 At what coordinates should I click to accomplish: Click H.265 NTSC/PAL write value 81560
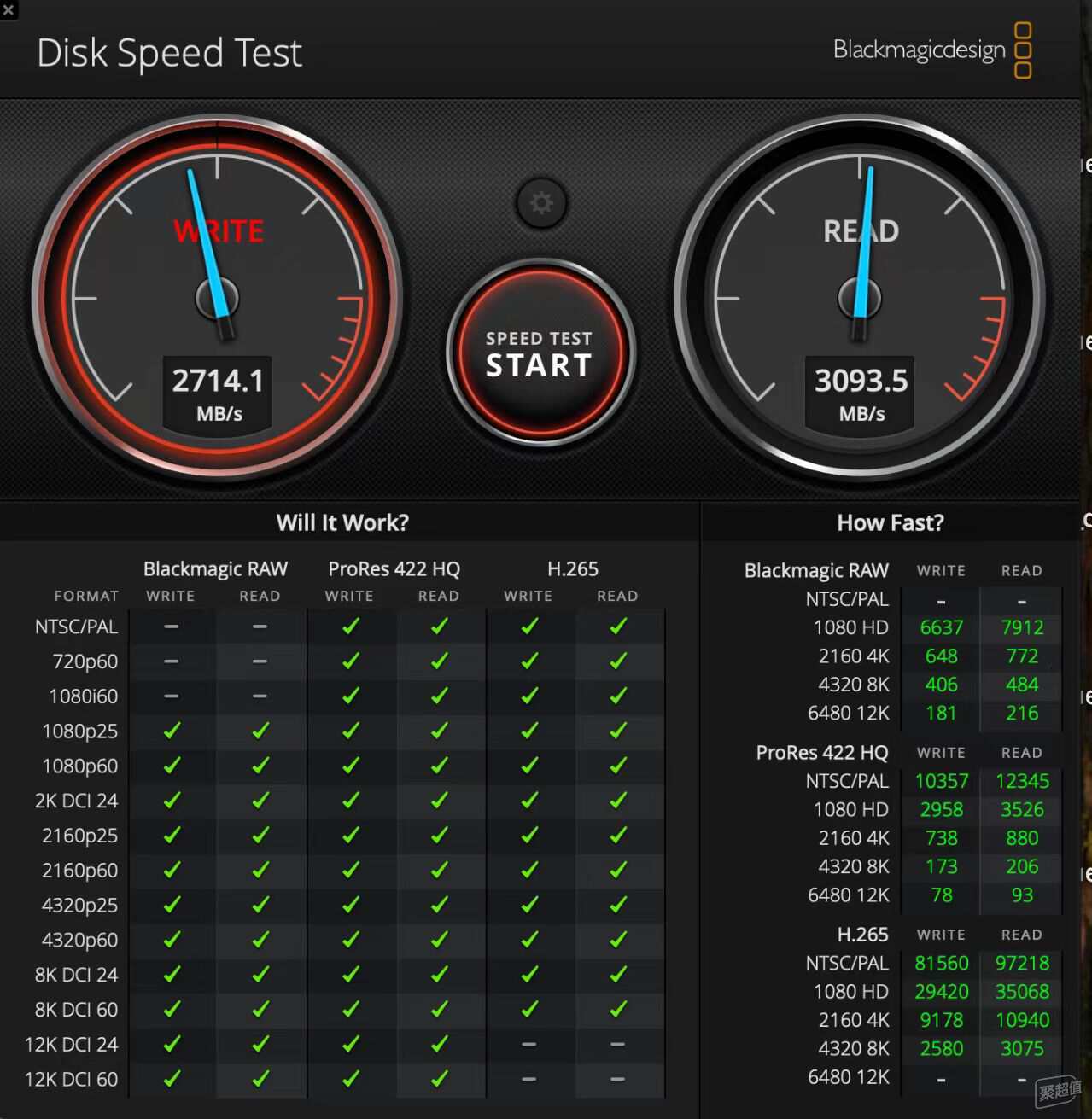tap(942, 963)
